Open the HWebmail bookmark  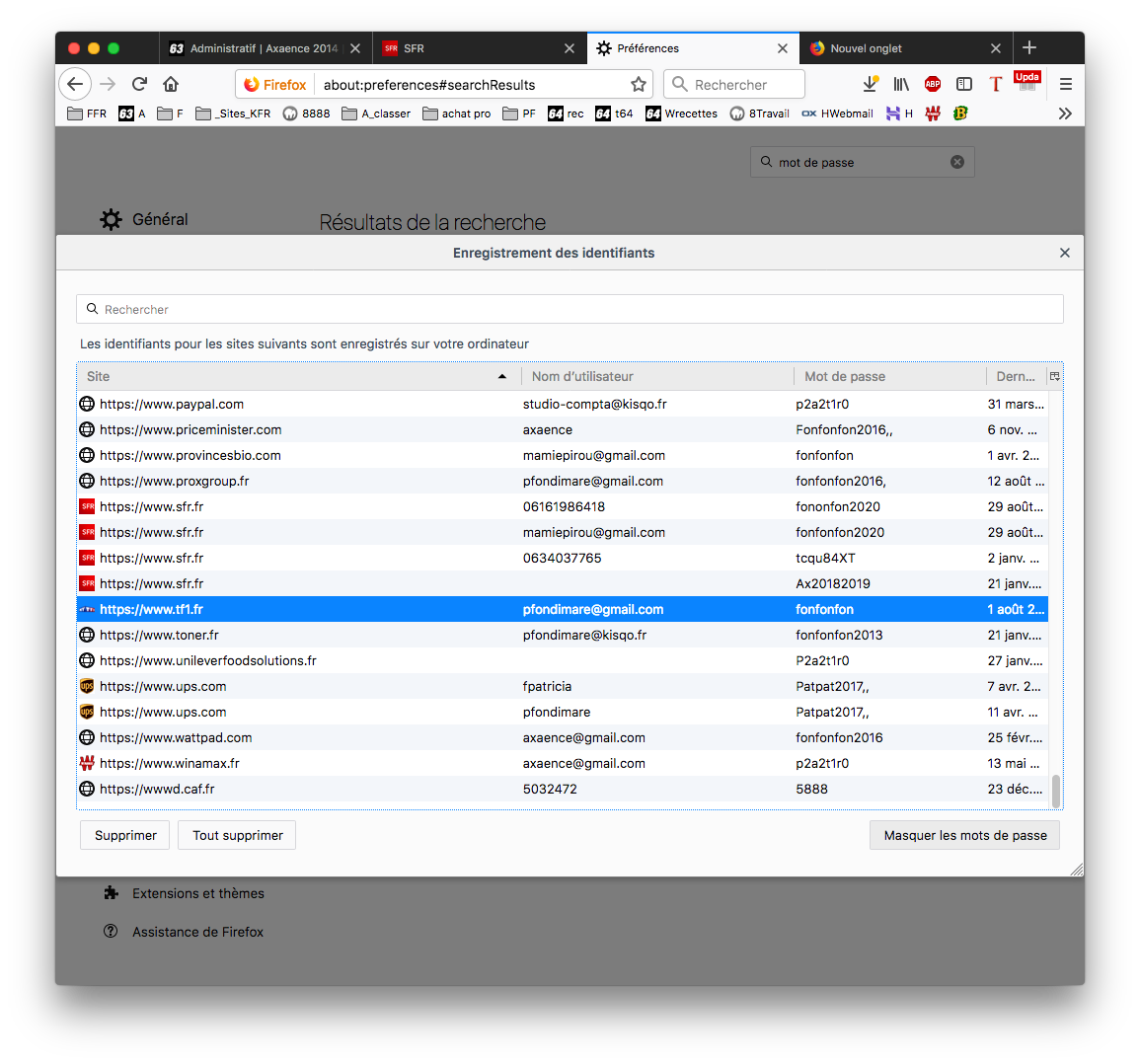coord(838,114)
